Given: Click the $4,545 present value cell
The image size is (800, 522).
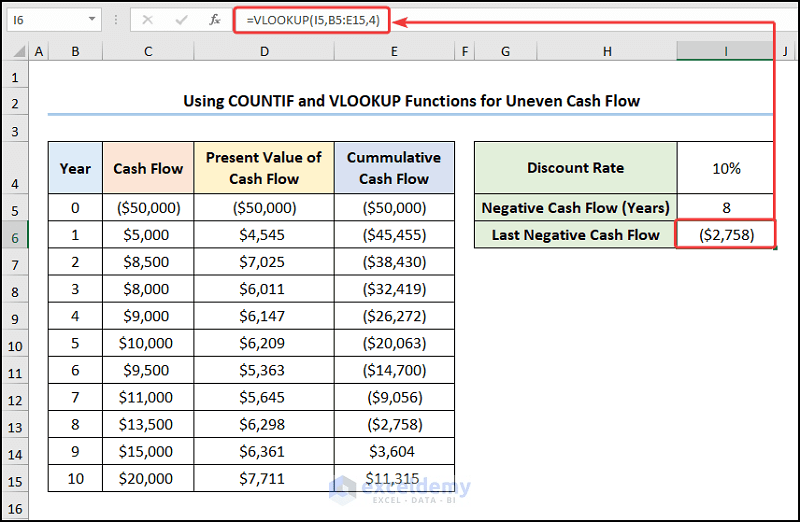Looking at the screenshot, I should click(264, 235).
